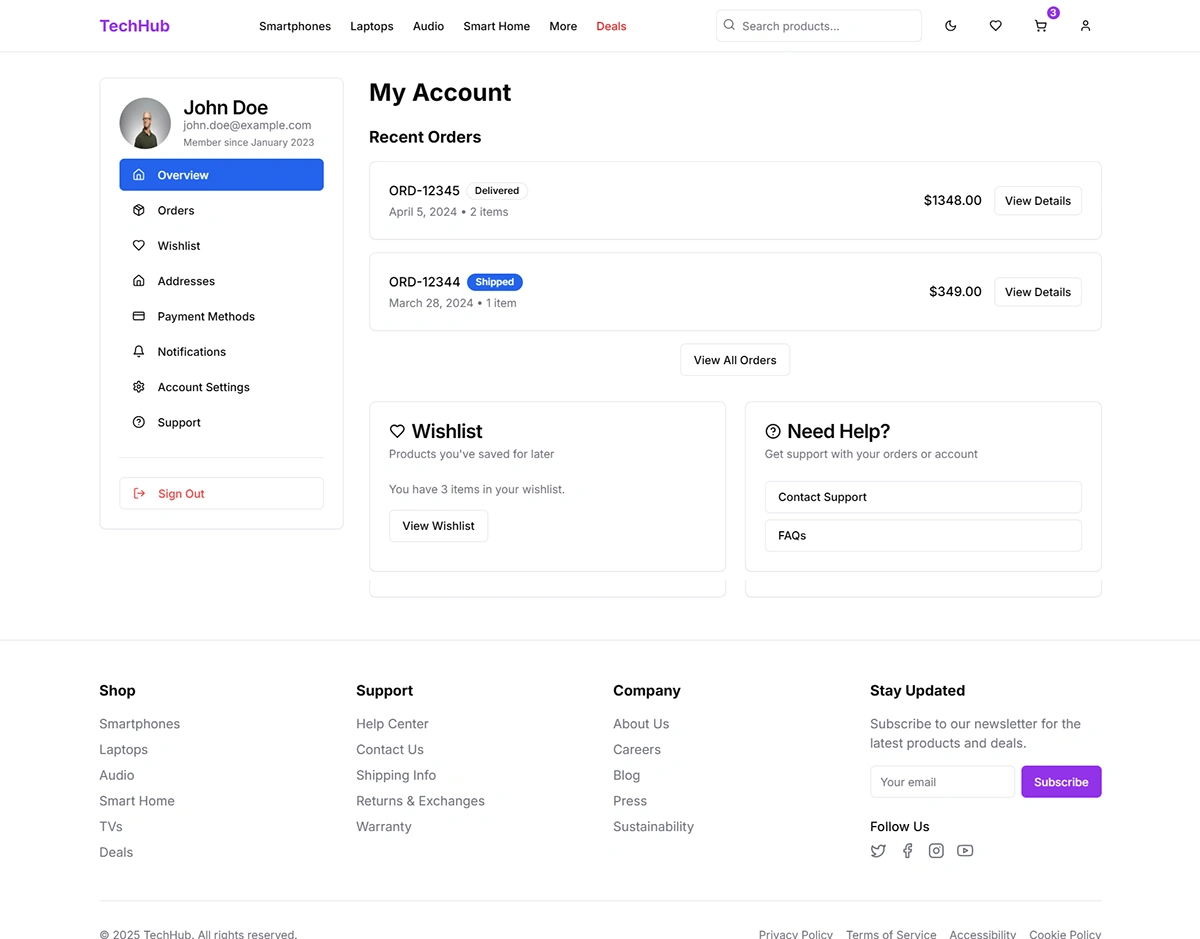Open the shopping cart icon with badge
The height and width of the screenshot is (939, 1200).
click(1041, 26)
